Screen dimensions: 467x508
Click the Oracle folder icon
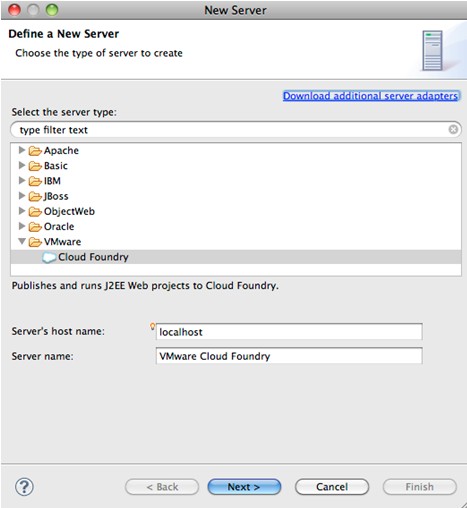(35, 227)
